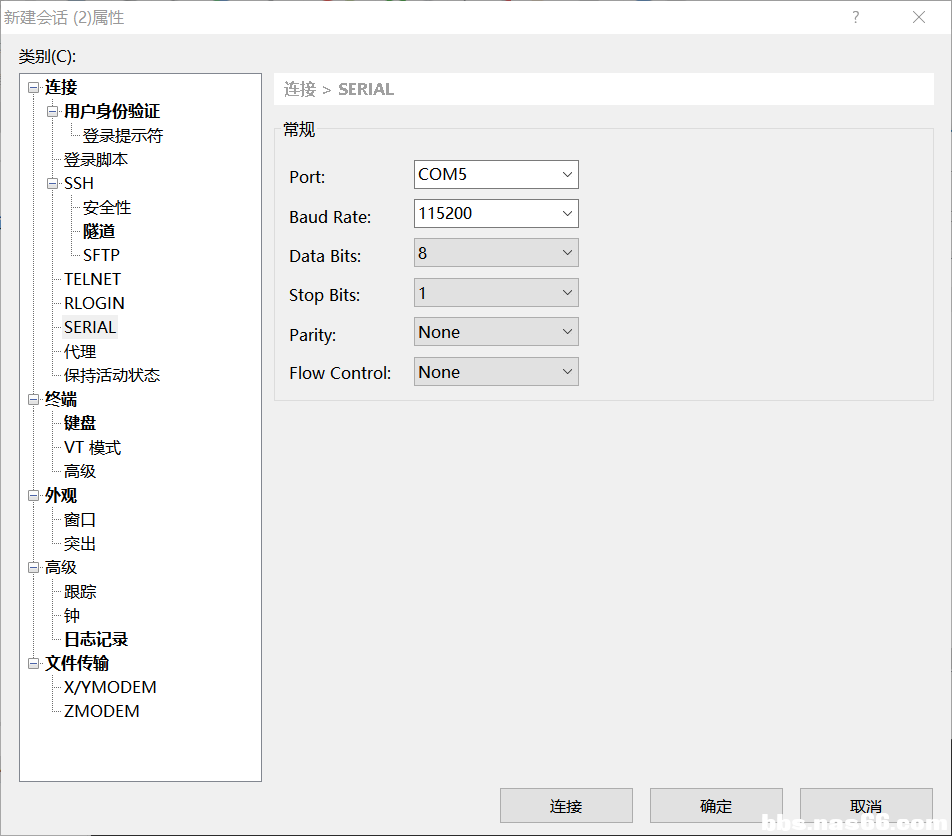
Task: Click the 确定 button
Action: click(716, 806)
